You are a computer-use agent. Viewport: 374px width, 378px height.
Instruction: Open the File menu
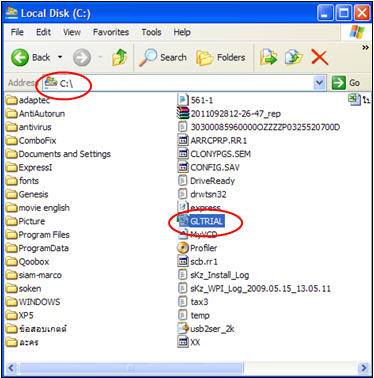coord(17,32)
